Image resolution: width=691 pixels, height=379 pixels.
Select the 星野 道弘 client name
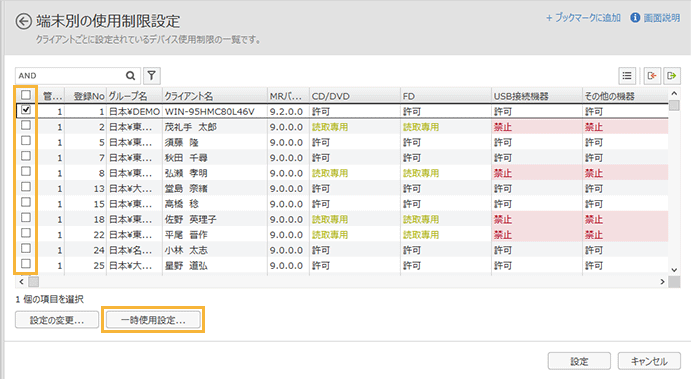tap(186, 266)
